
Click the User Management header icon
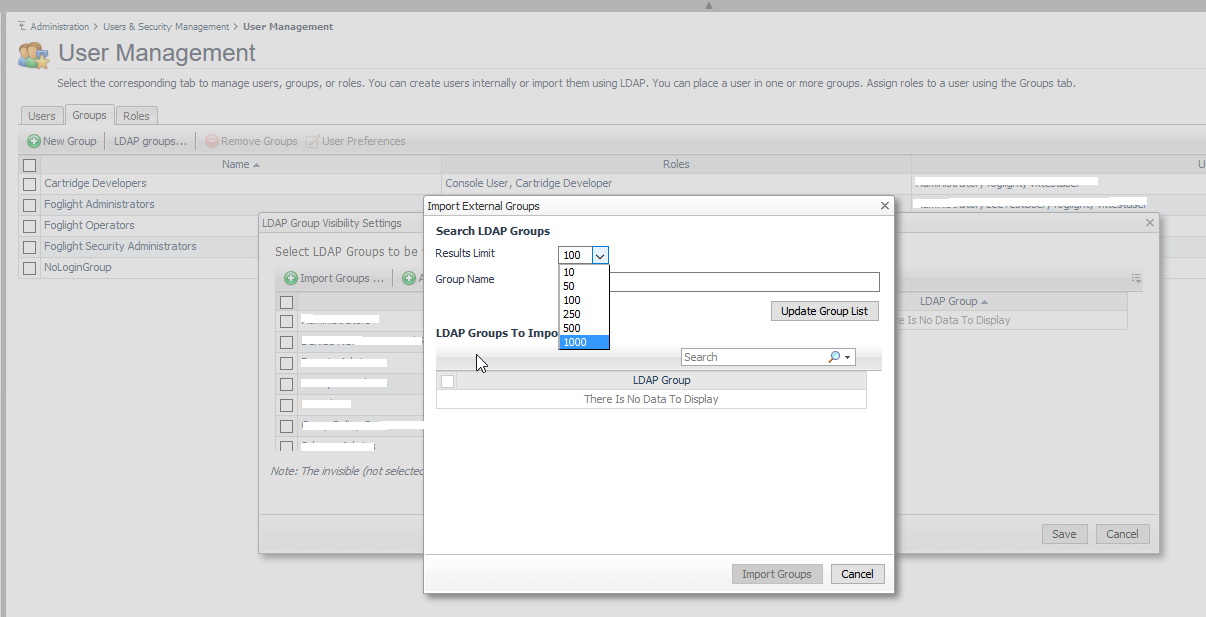pyautogui.click(x=33, y=52)
